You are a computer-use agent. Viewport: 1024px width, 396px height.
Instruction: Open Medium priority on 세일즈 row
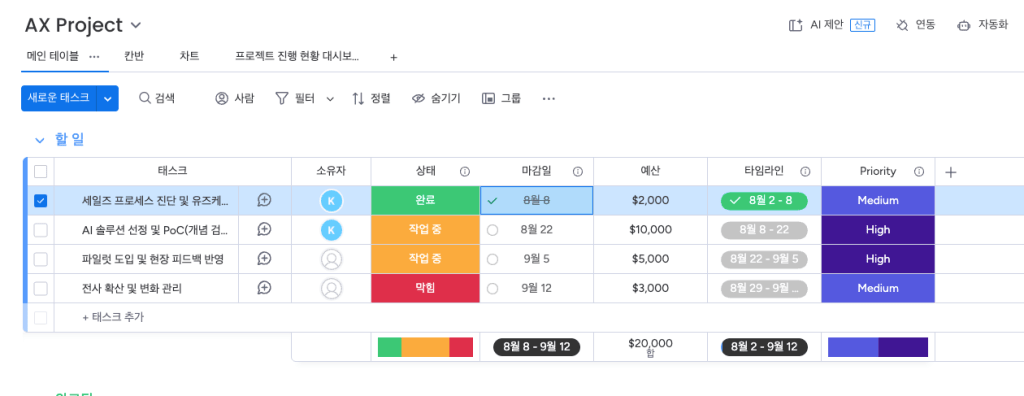click(878, 200)
